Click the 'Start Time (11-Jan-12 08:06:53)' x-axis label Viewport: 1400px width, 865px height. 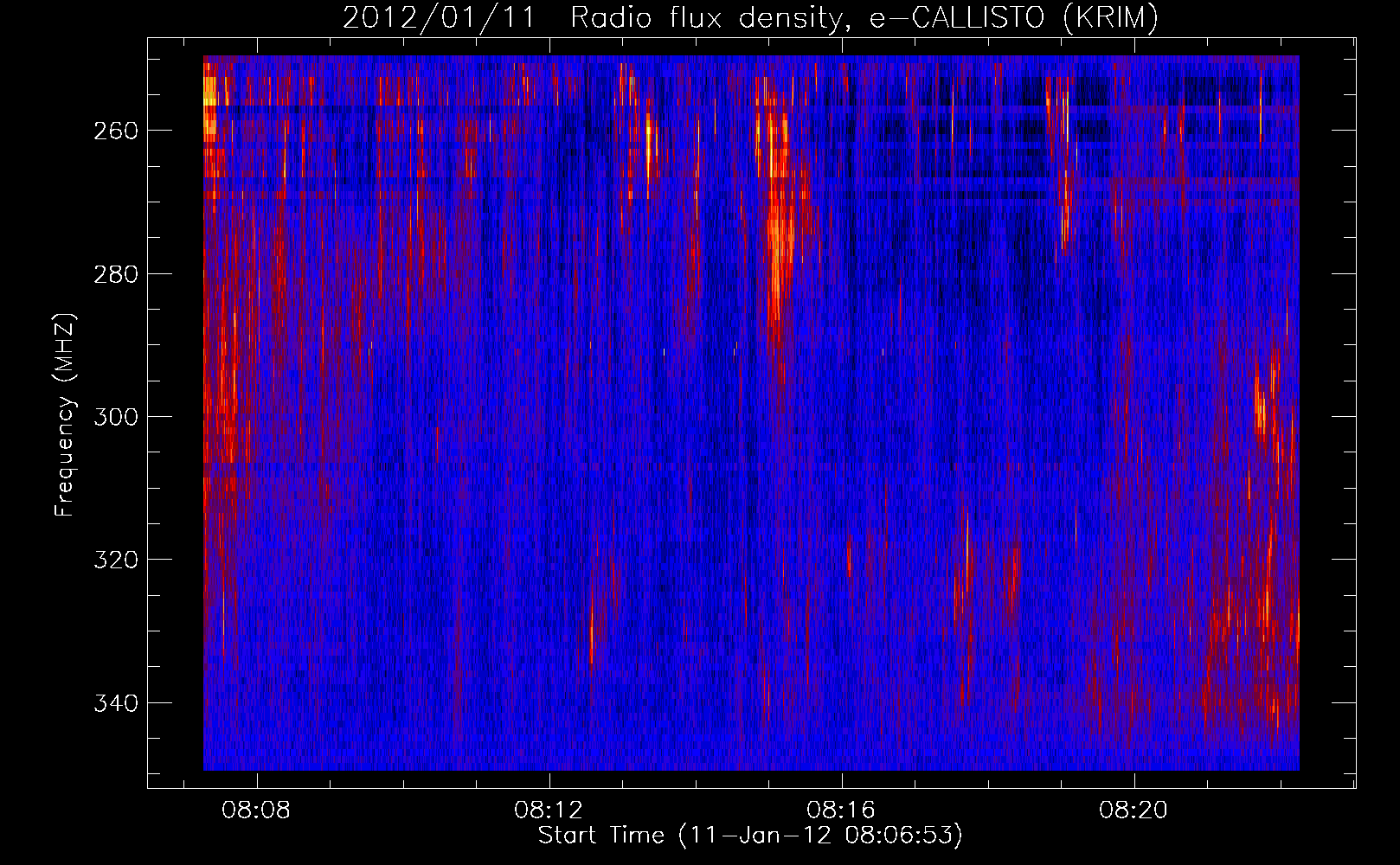coord(750,836)
